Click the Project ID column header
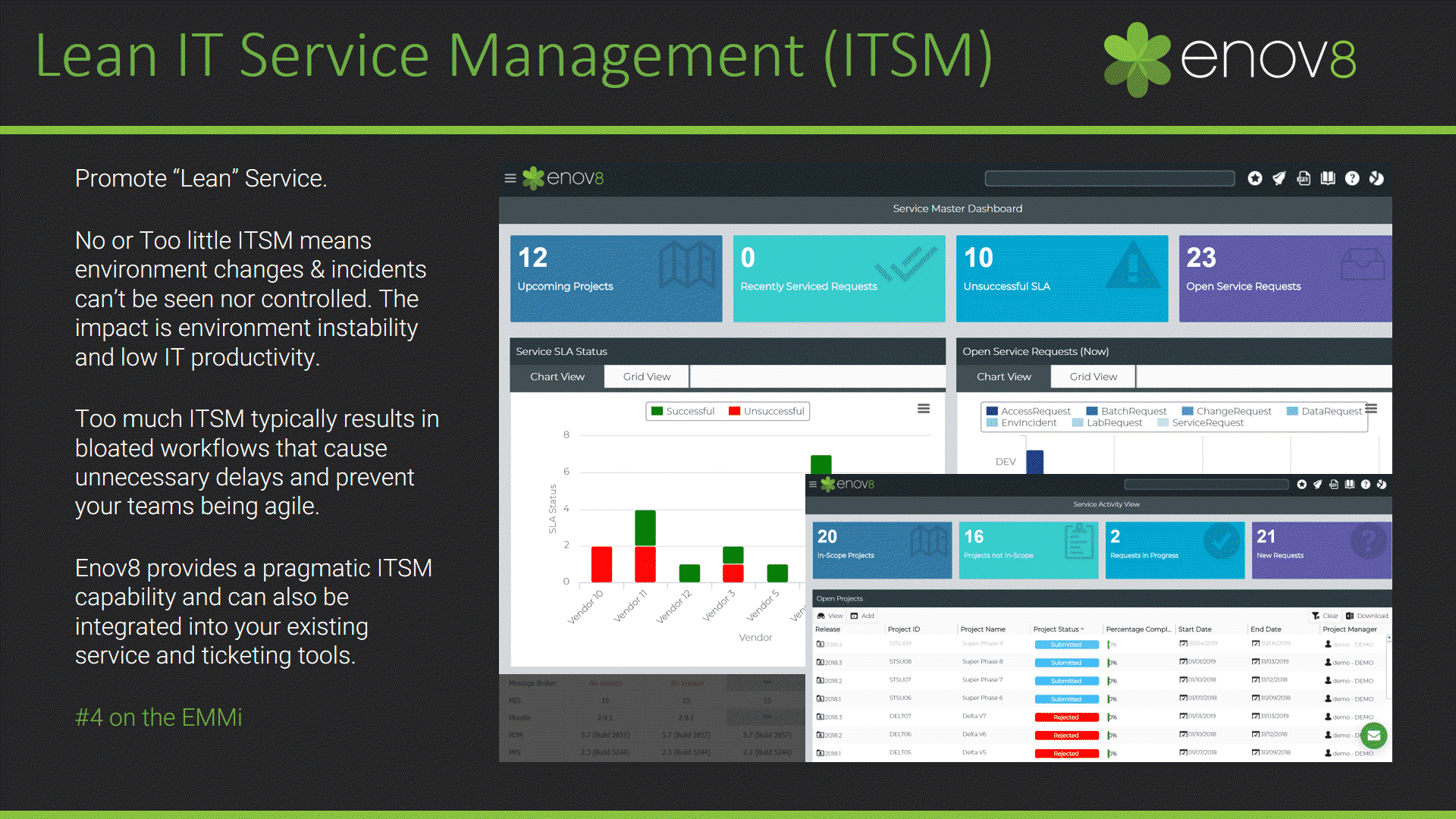This screenshot has width=1456, height=819. click(x=904, y=629)
